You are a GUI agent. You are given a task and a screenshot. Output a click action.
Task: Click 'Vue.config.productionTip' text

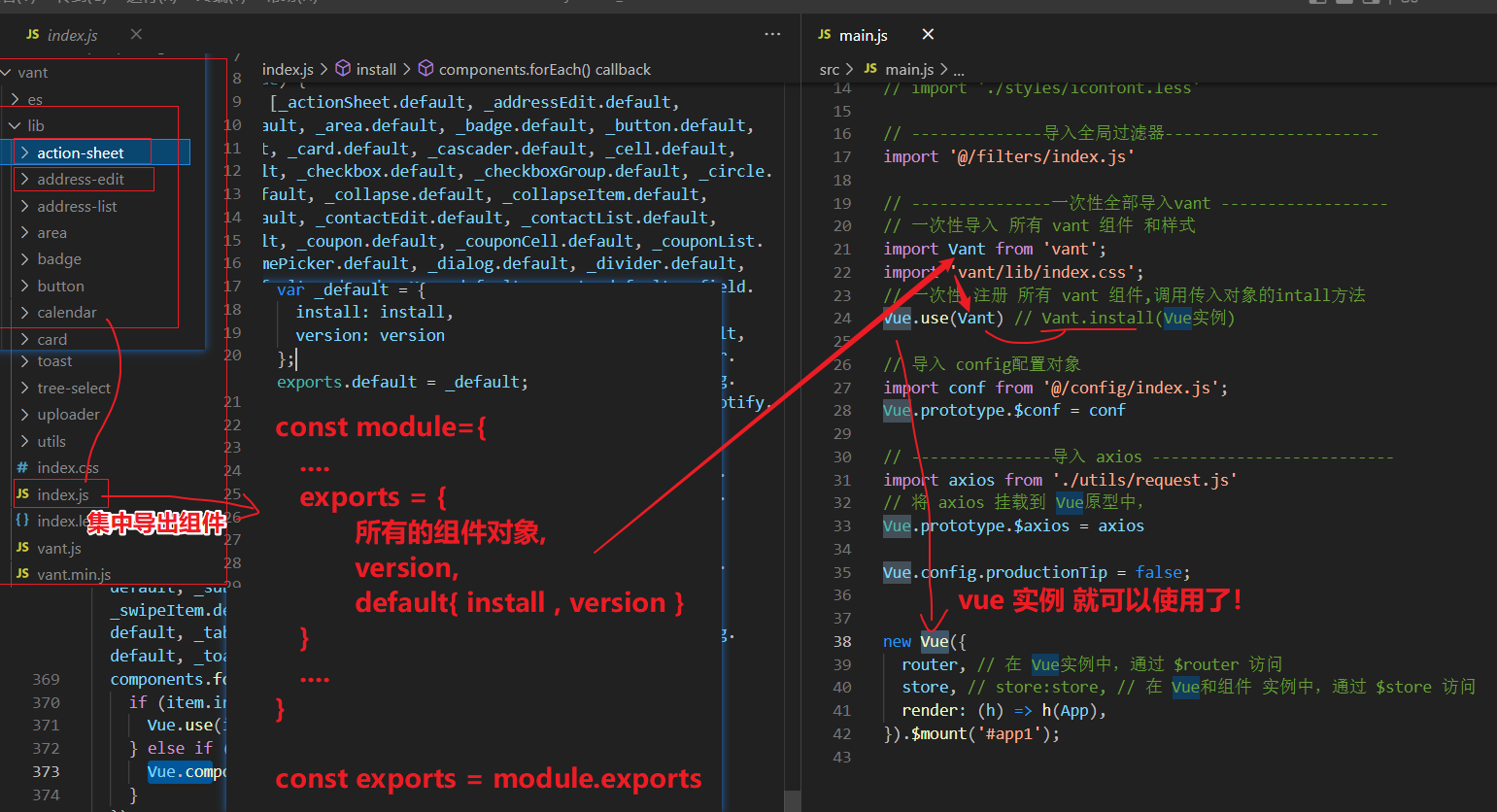coord(995,572)
